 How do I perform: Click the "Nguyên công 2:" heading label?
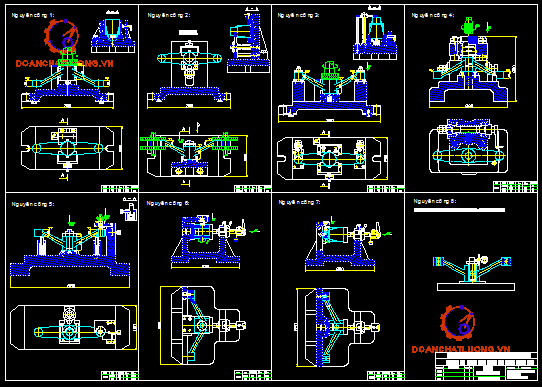[169, 15]
